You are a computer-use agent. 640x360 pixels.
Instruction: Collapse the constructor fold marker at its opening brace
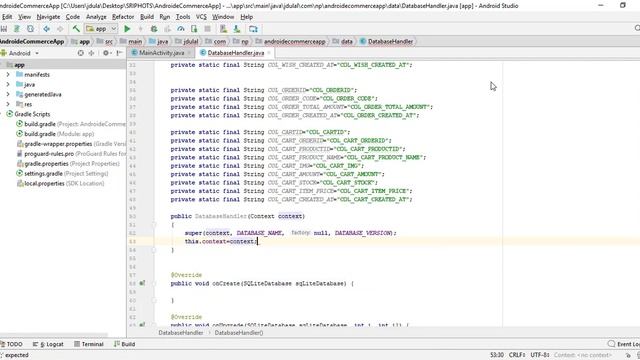[x=154, y=224]
